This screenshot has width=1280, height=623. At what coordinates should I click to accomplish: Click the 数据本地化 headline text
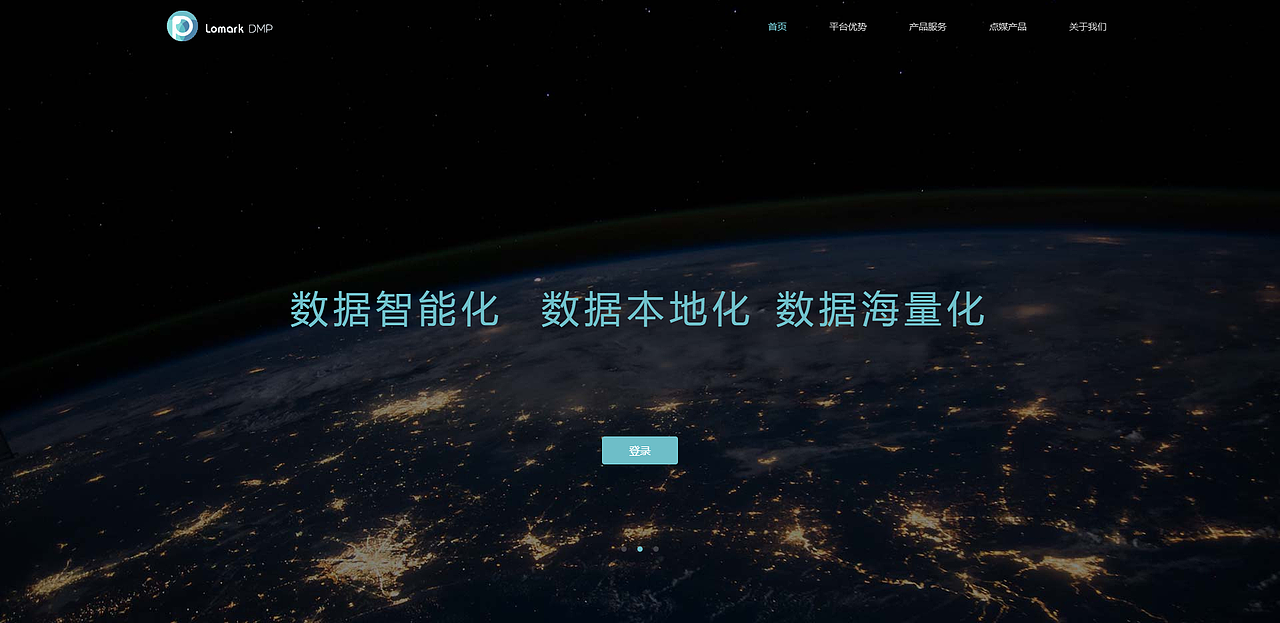pos(646,309)
